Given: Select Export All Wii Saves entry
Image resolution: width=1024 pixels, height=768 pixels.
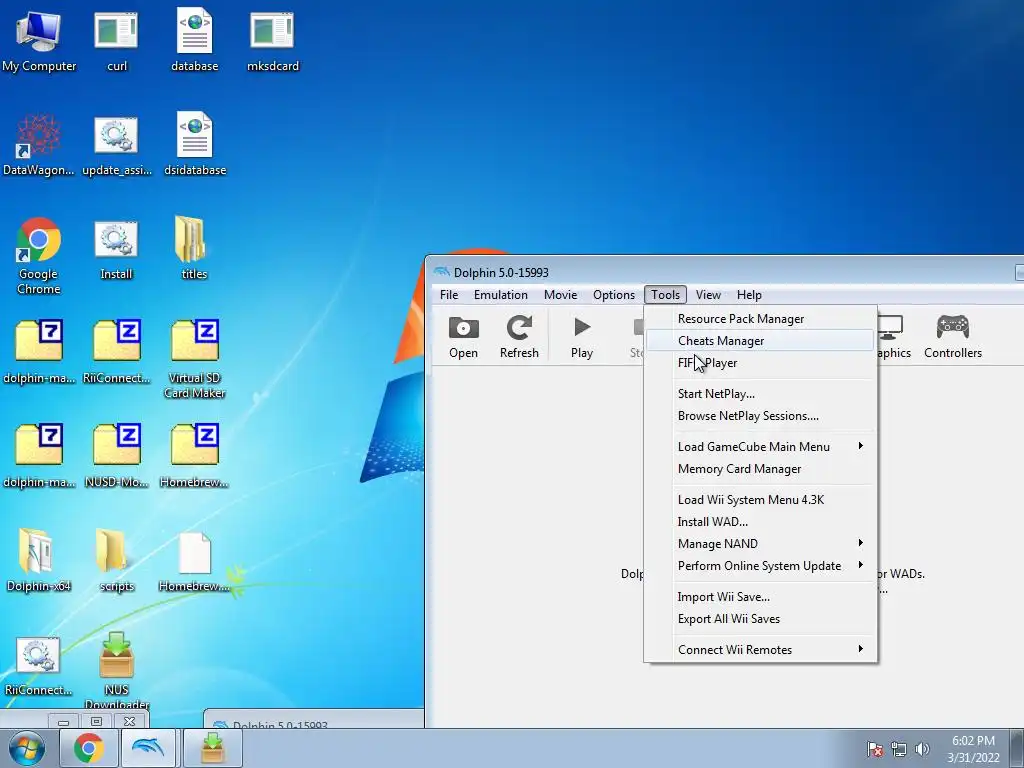Looking at the screenshot, I should [760, 618].
